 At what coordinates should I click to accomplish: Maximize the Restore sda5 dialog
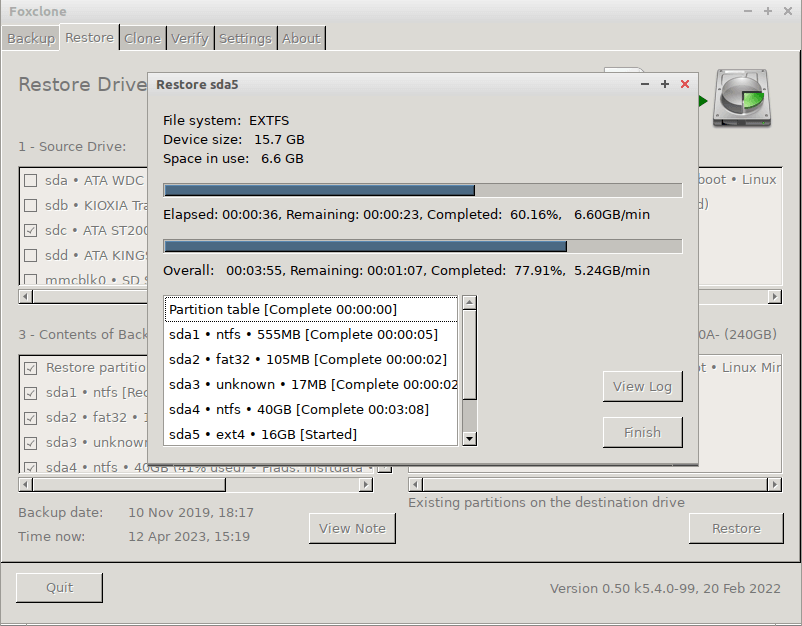pyautogui.click(x=665, y=85)
